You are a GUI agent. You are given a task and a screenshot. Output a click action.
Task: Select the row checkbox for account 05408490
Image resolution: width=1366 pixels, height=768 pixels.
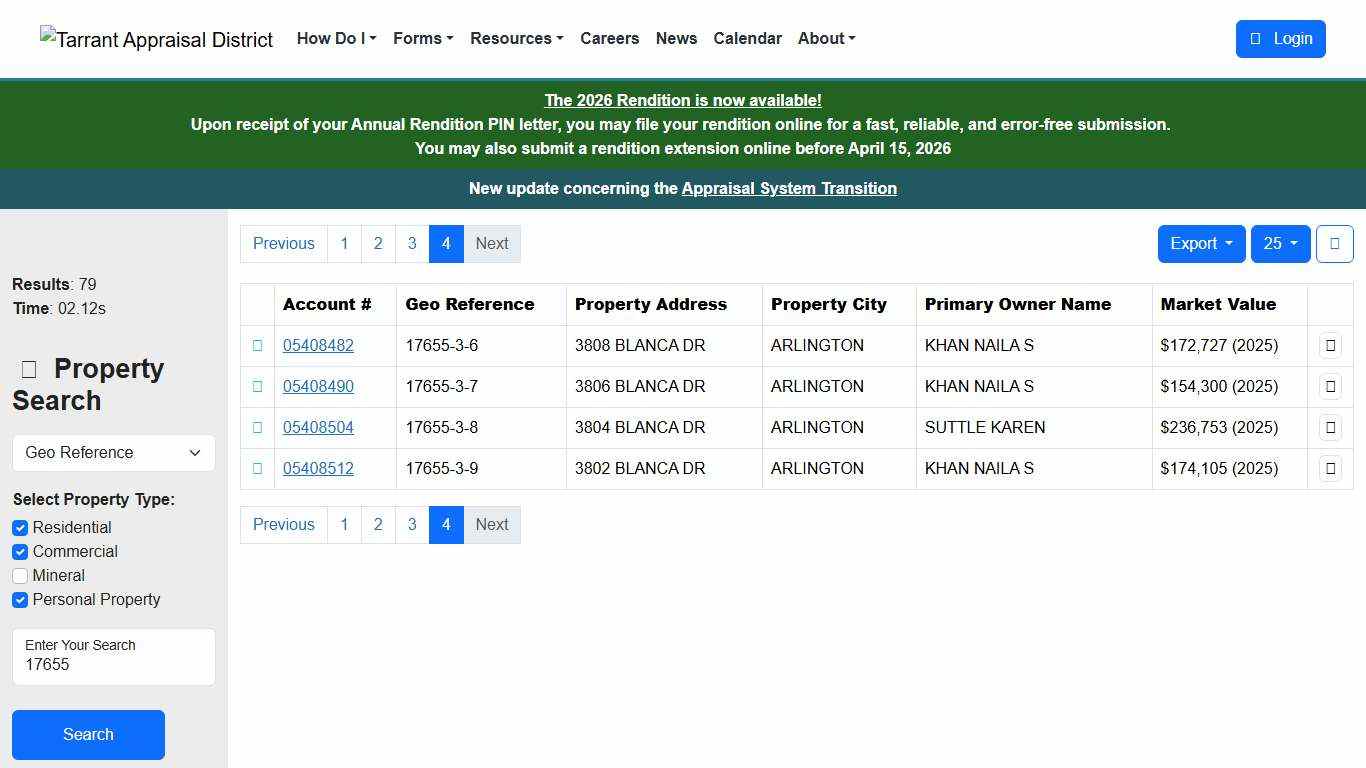257,386
